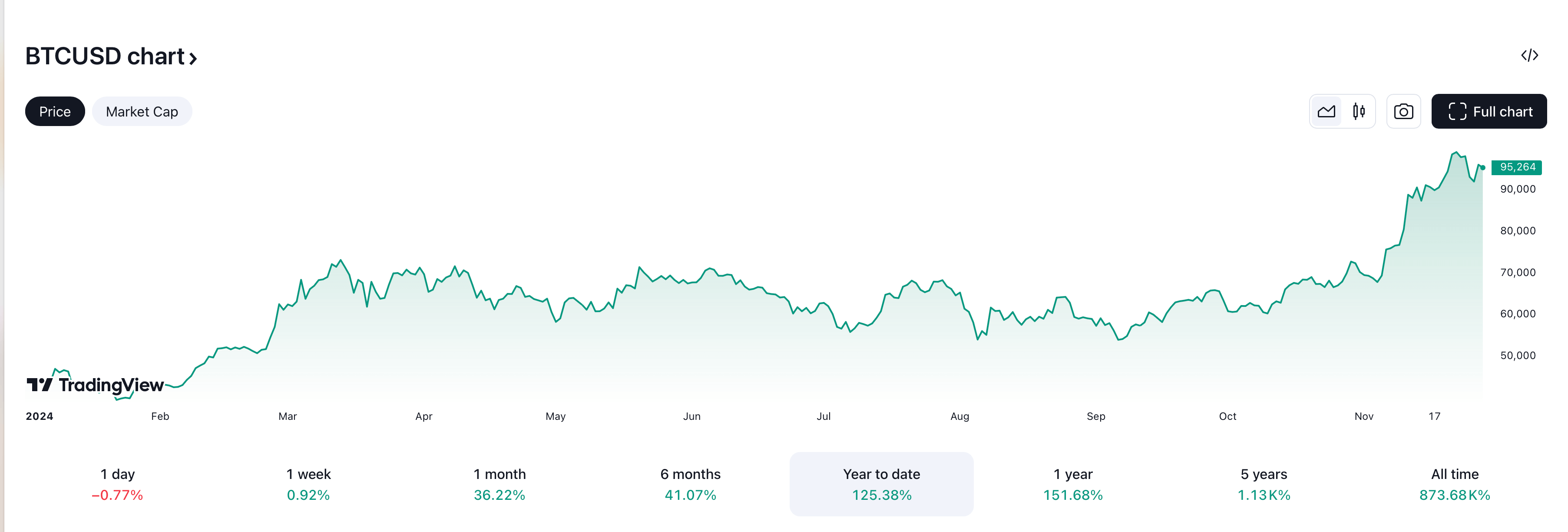Switch to candlestick chart style icon
Screen dimensions: 1568x532
tap(1359, 112)
